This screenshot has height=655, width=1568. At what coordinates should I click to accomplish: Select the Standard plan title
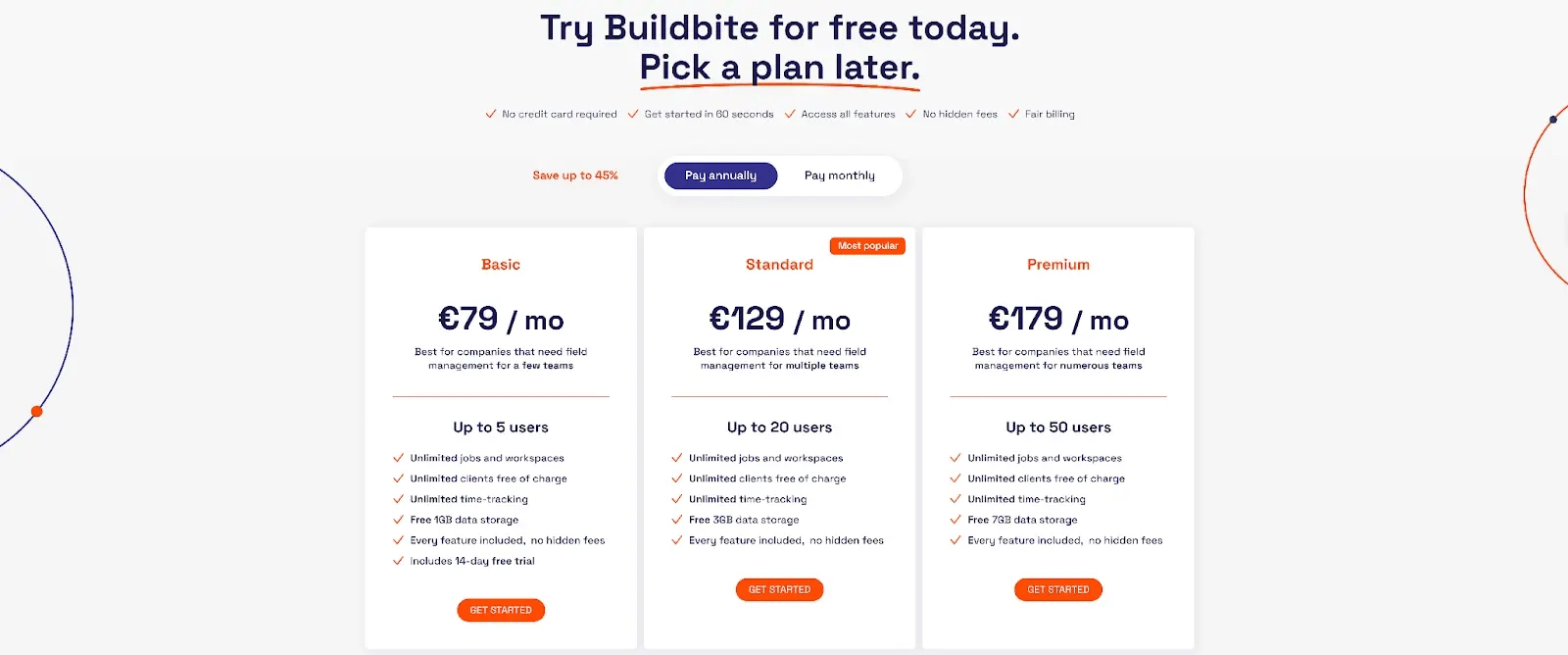point(779,264)
